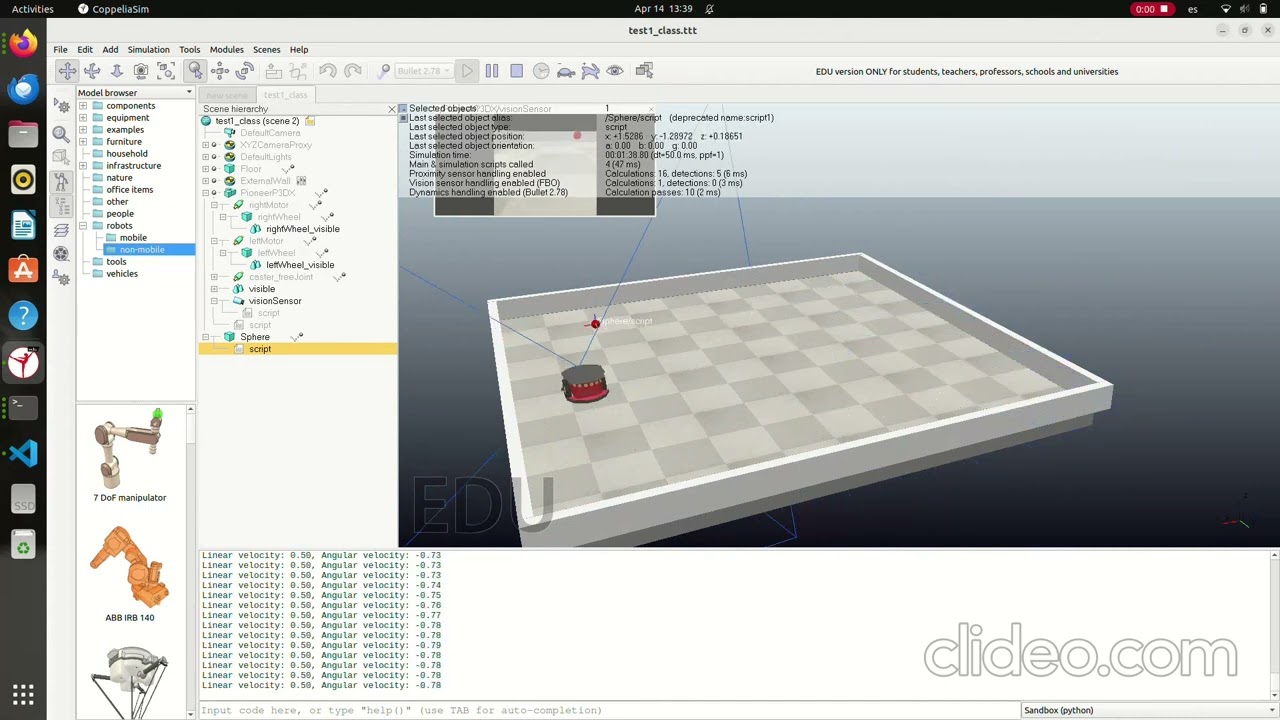1280x720 pixels.
Task: Select the household folder
Action: [x=127, y=154]
